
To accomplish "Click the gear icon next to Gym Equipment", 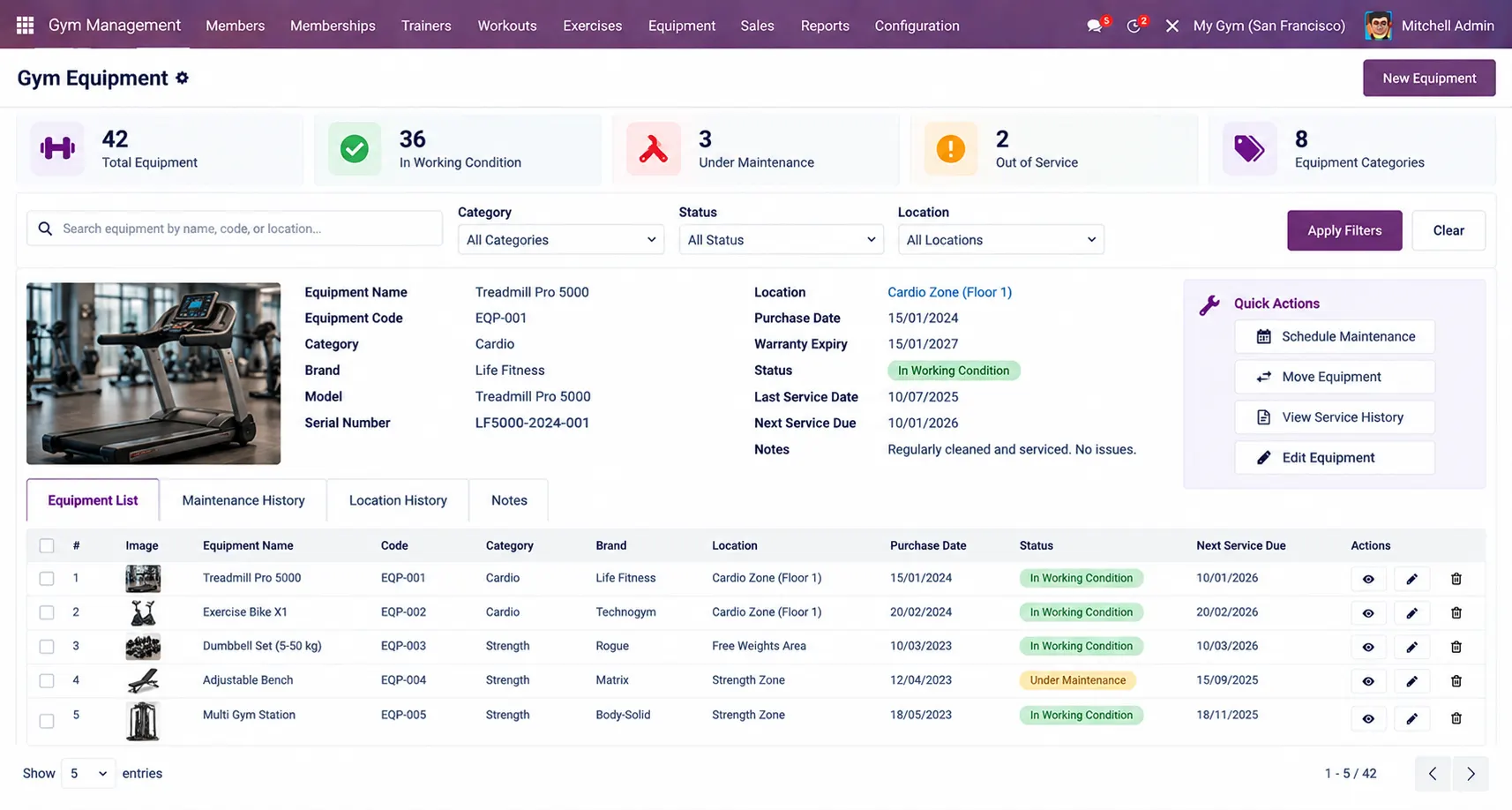I will click(182, 78).
